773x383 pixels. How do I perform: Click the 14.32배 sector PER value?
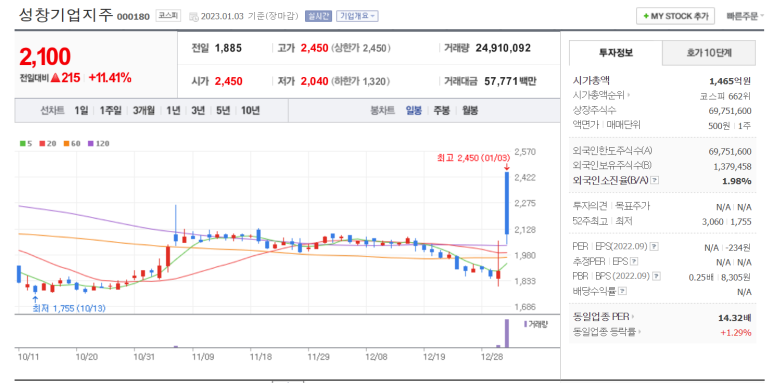click(x=736, y=317)
